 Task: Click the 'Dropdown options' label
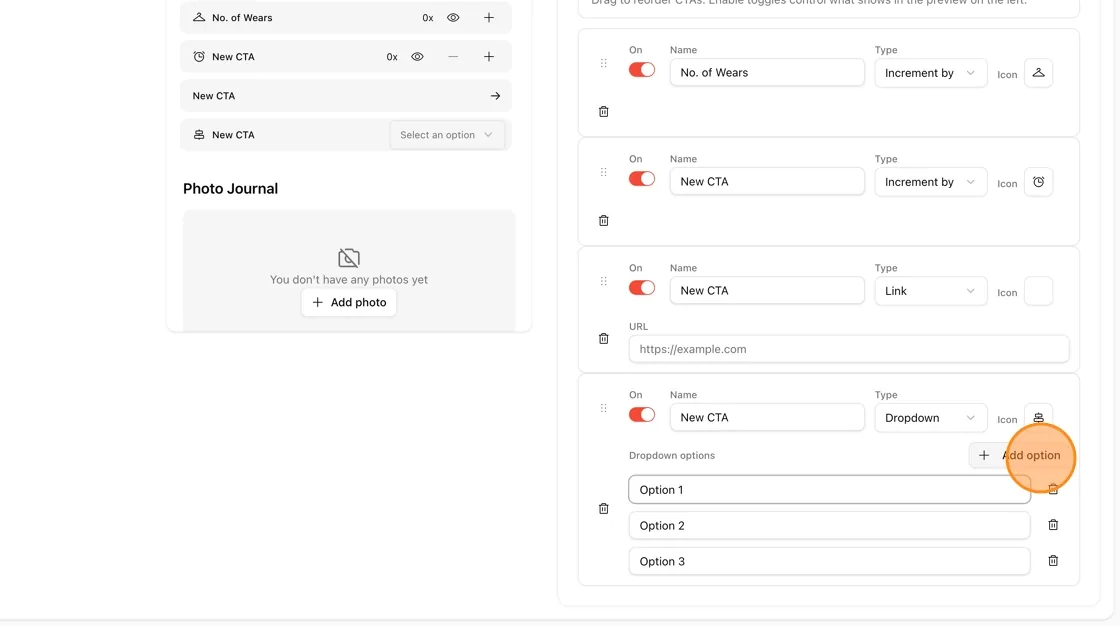point(671,455)
